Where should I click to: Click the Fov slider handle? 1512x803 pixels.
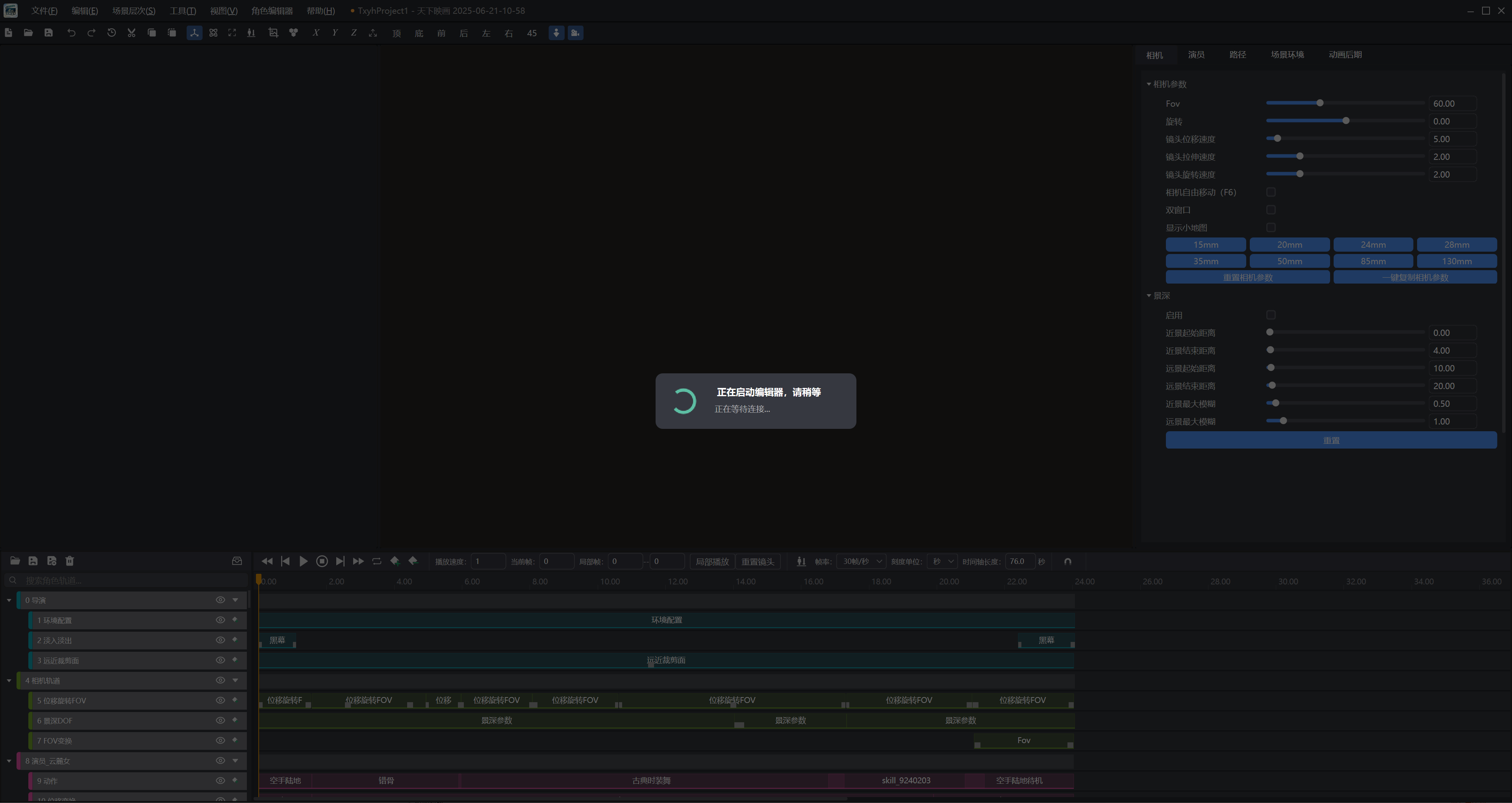point(1319,103)
